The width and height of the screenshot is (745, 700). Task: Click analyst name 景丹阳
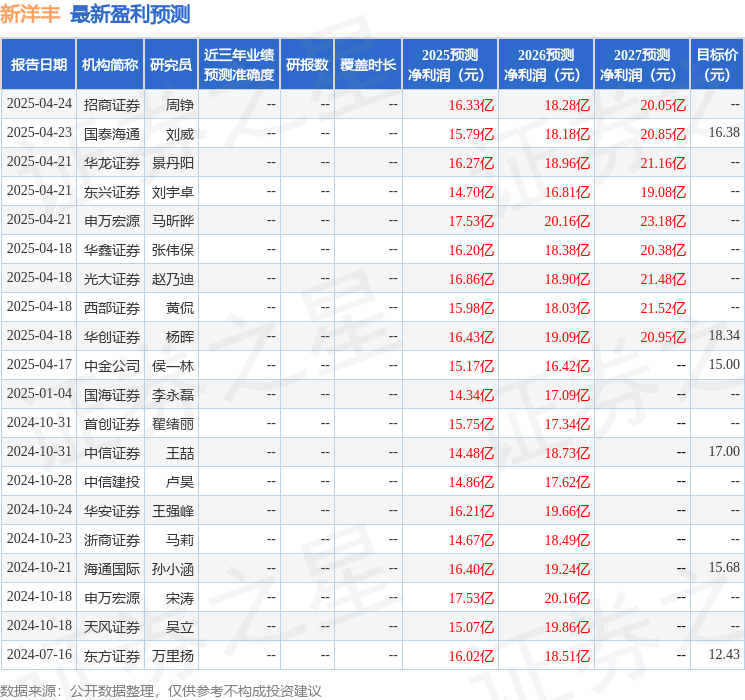(x=172, y=163)
